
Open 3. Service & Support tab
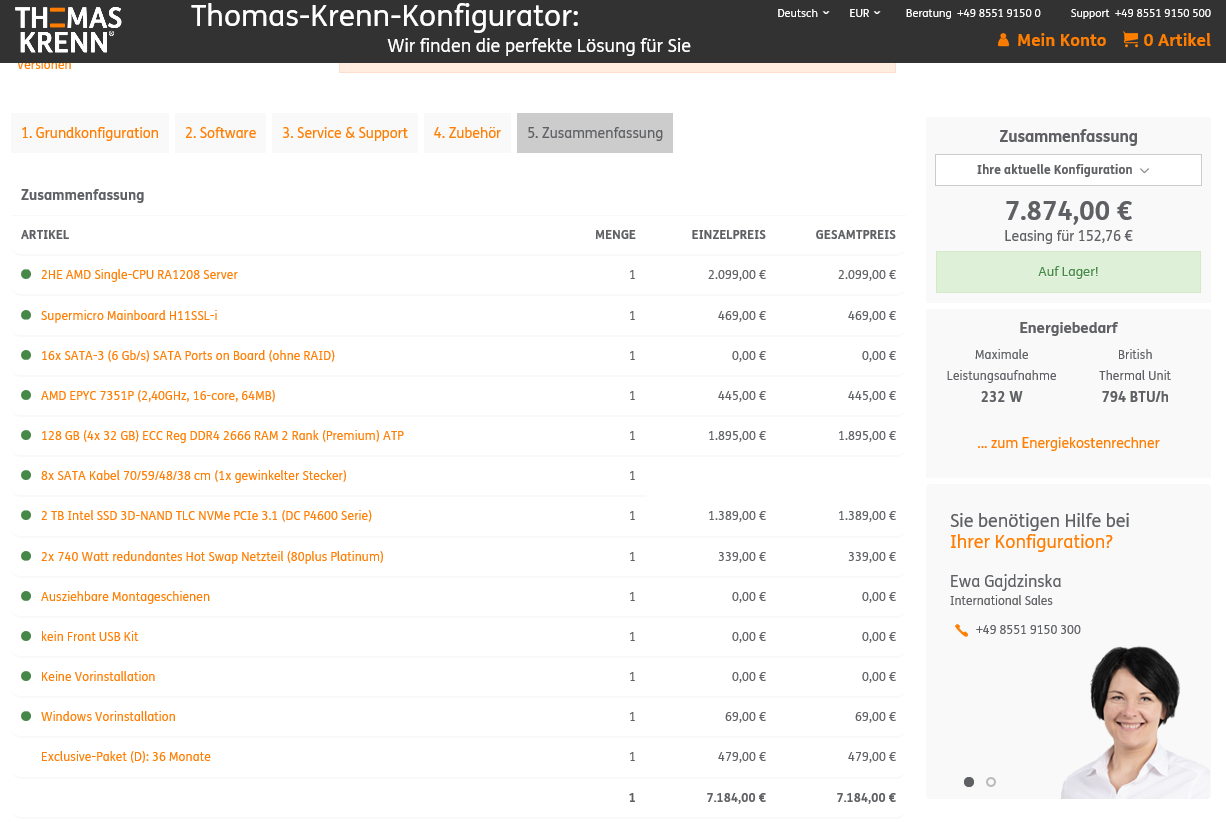pos(345,133)
